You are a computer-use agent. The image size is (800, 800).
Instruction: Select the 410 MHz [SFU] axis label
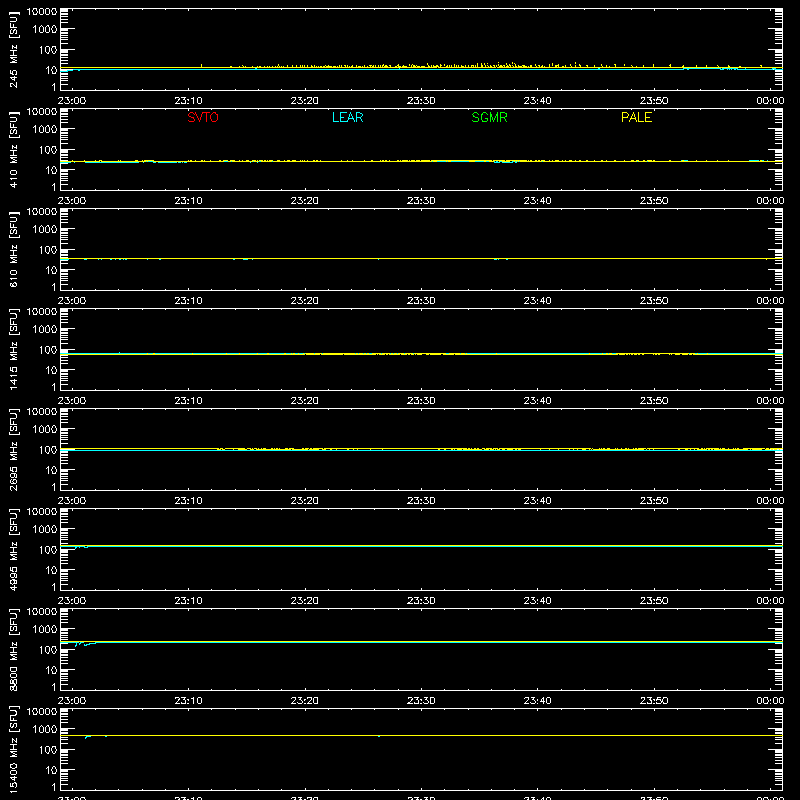click(13, 149)
